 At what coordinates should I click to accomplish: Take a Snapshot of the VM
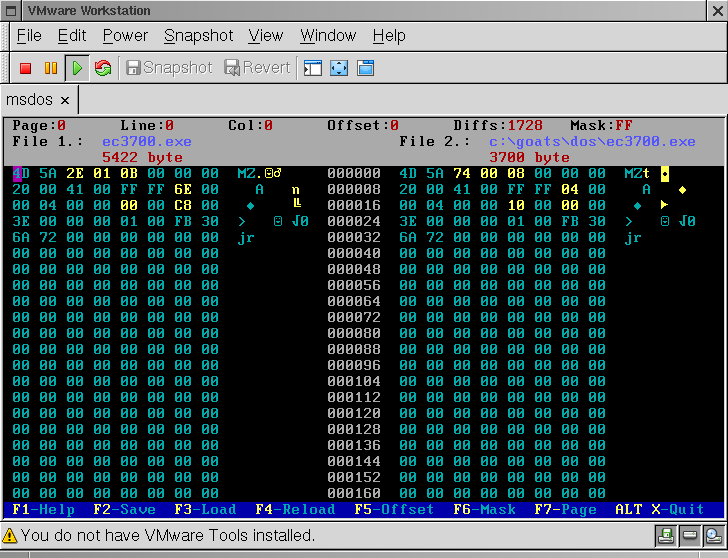pos(169,68)
